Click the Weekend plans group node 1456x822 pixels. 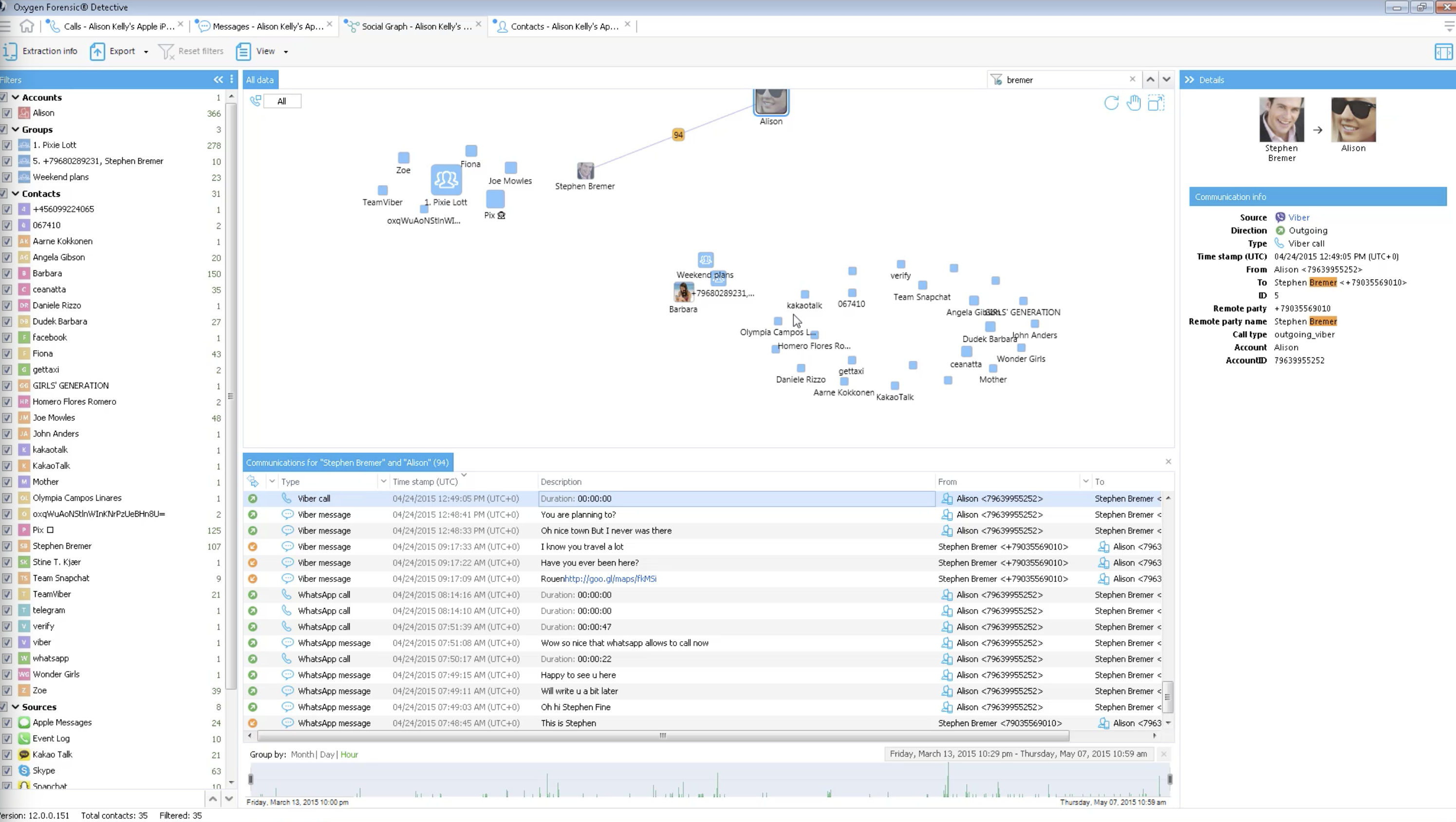706,260
